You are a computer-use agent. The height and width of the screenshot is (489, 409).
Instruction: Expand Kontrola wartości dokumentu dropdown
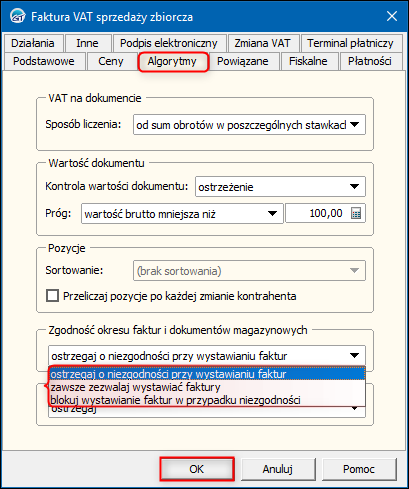point(280,187)
